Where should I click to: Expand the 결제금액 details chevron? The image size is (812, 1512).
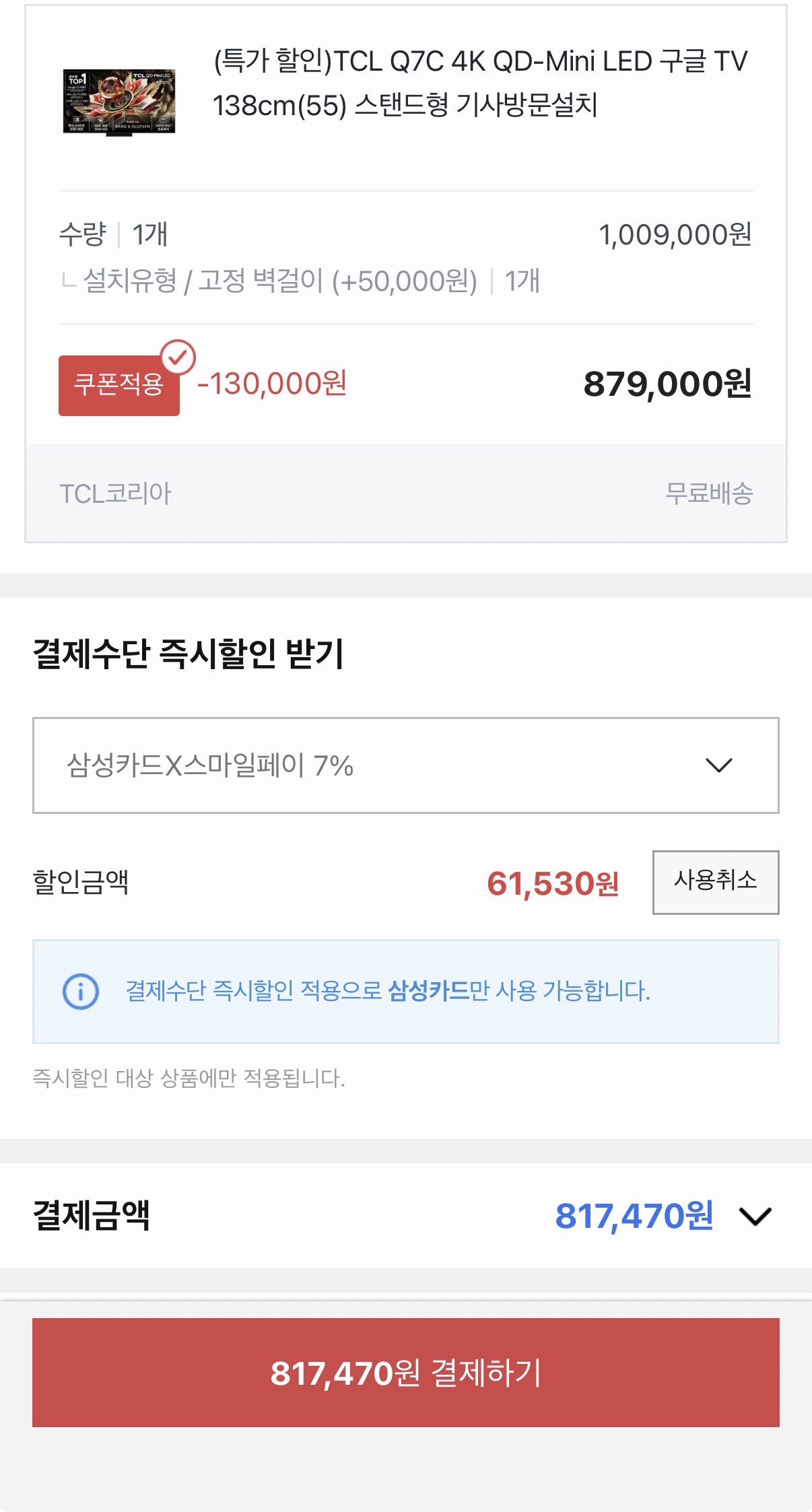755,1216
